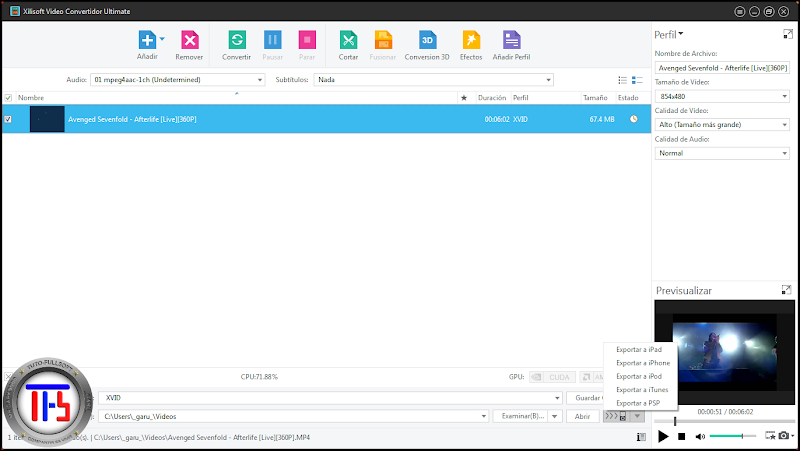Switch to detailed list view icon
This screenshot has height=451, width=800.
click(637, 80)
